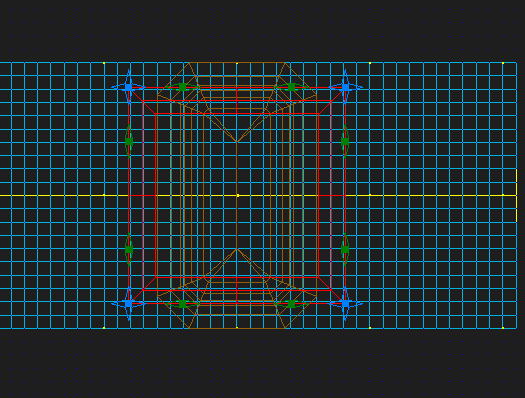Select the bottom-left blue corner handle
The image size is (525, 398).
[x=129, y=304]
